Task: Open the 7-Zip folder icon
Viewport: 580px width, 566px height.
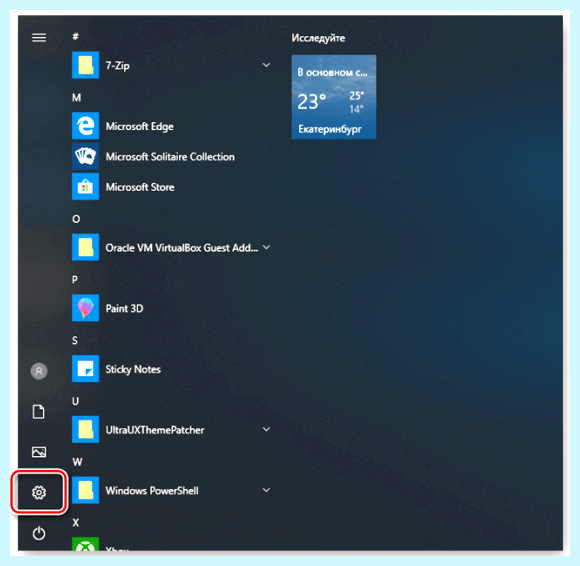Action: tap(85, 65)
